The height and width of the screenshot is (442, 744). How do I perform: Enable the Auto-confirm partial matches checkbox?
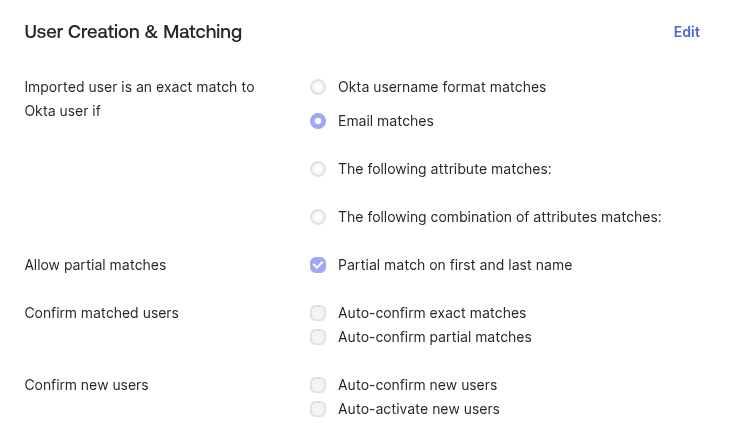tap(318, 337)
